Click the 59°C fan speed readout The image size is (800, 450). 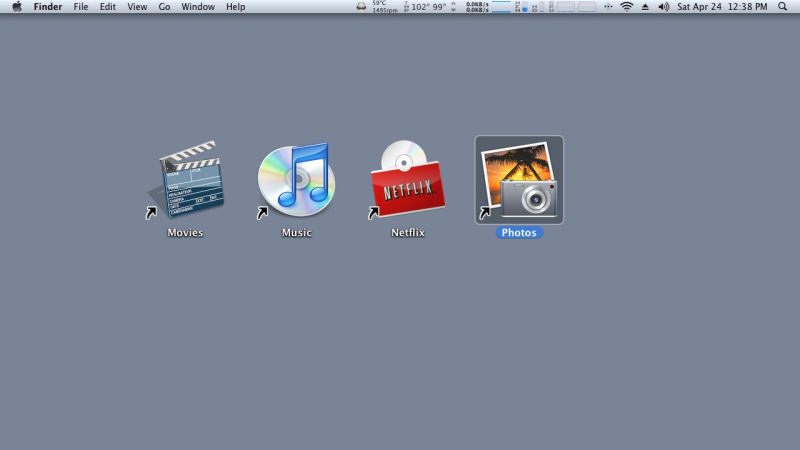pos(385,7)
